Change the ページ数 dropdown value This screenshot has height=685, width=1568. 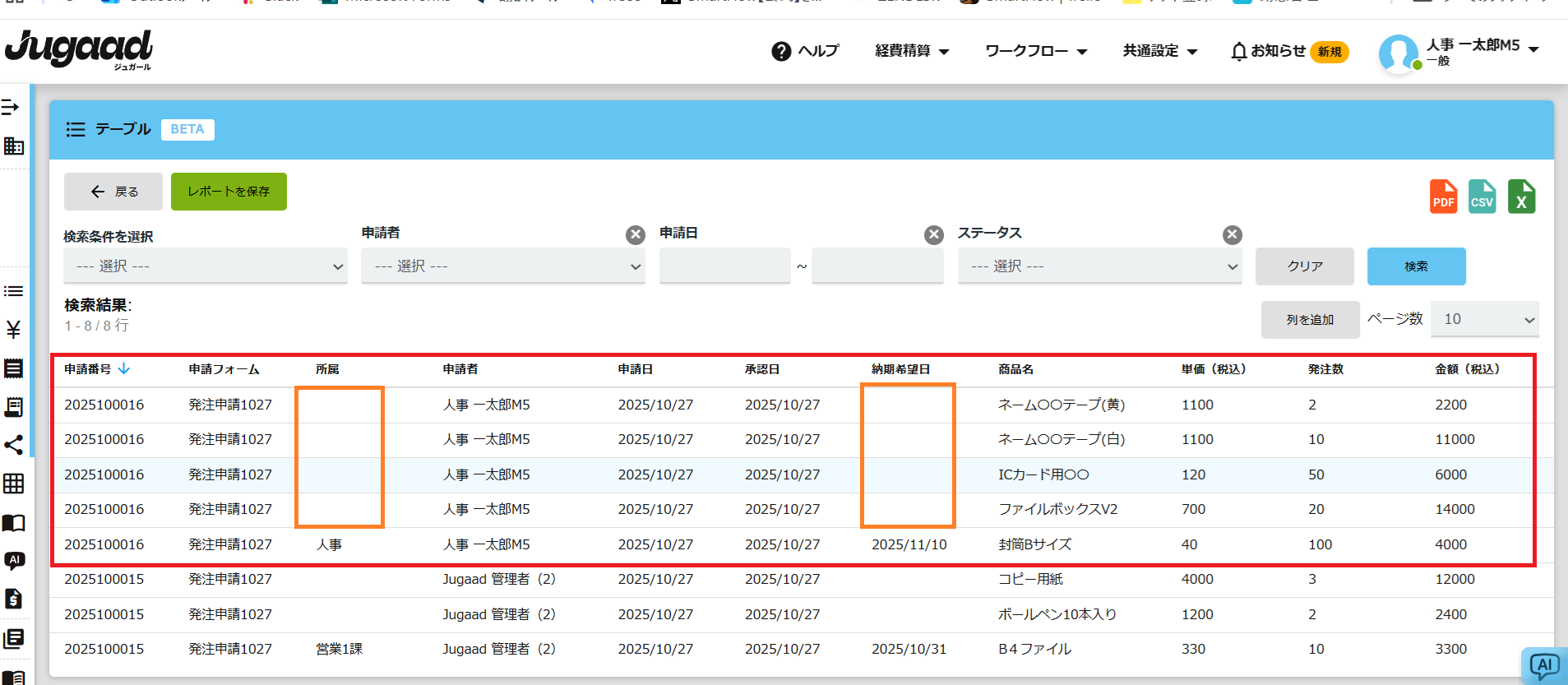1484,319
